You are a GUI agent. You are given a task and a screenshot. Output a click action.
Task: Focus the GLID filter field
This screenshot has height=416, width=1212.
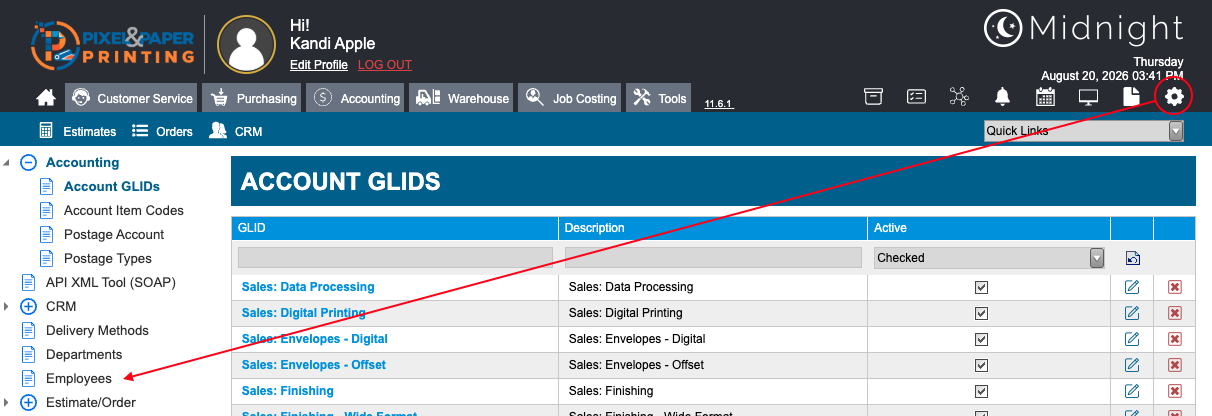coord(395,258)
